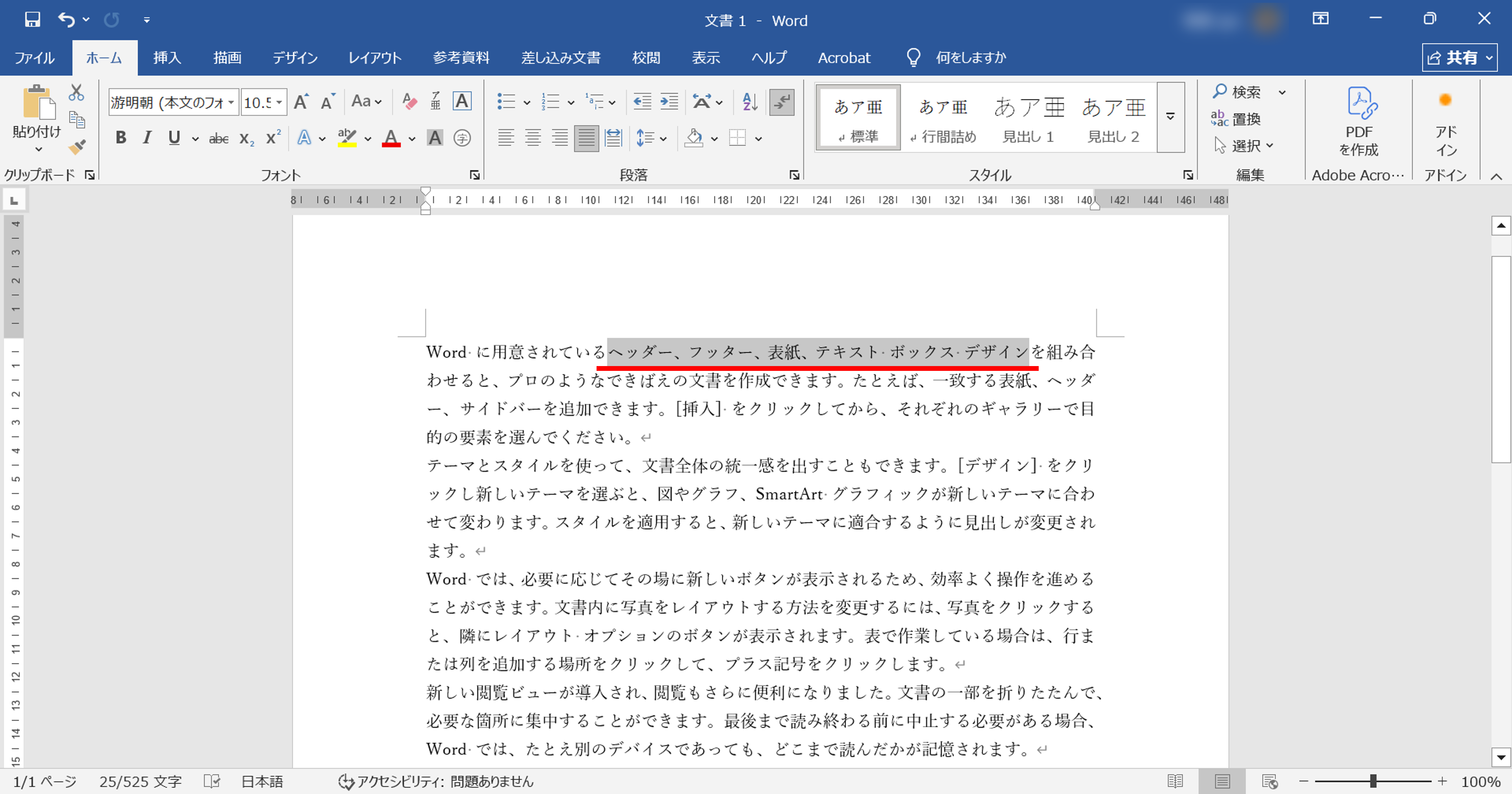Open spelling proofing status icon
Viewport: 1512px width, 794px height.
point(212,782)
